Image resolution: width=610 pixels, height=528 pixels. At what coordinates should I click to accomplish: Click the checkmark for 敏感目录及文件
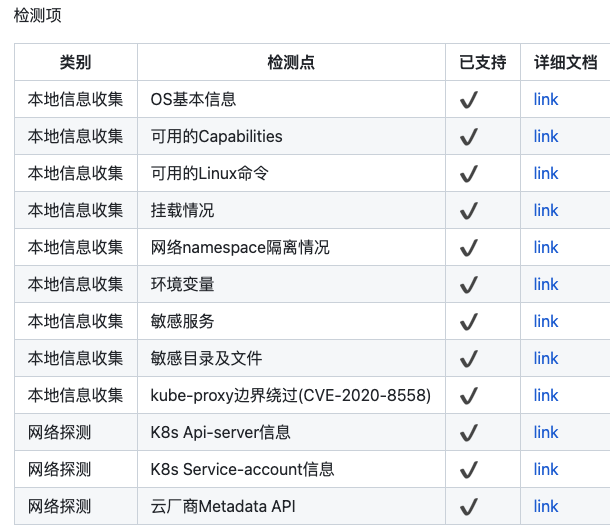click(x=468, y=359)
